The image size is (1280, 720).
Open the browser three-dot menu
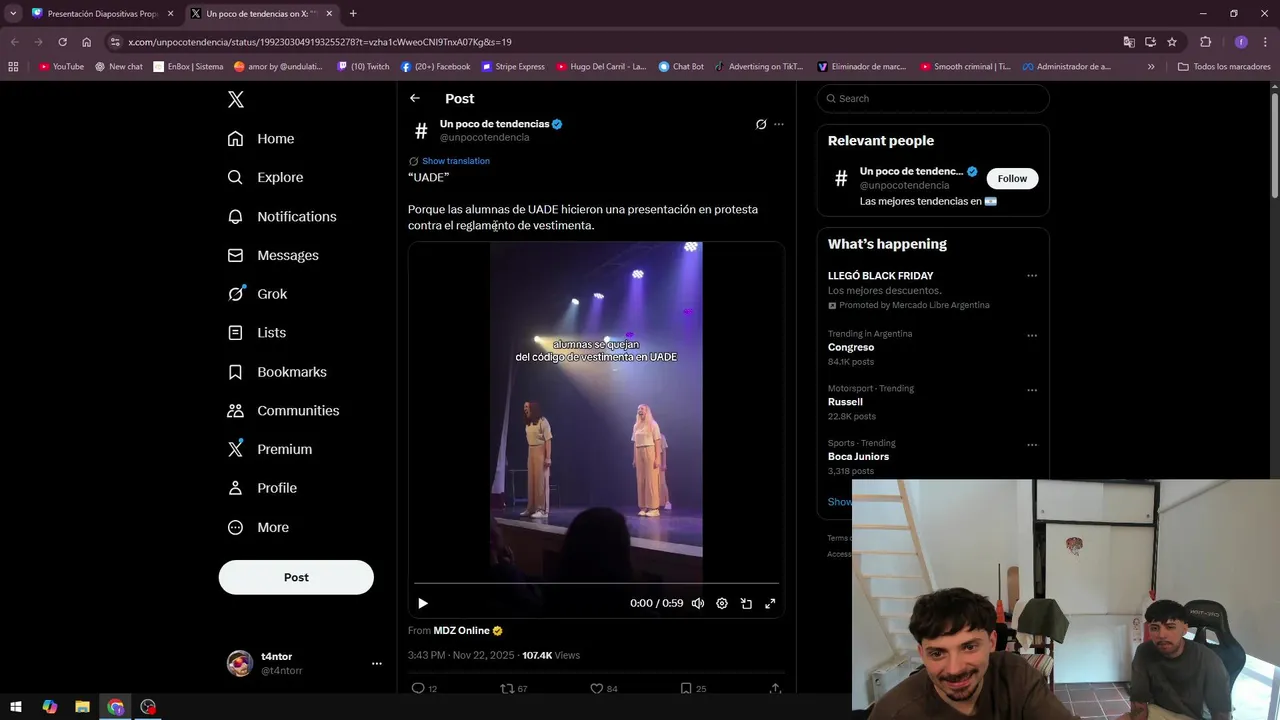coord(1264,42)
